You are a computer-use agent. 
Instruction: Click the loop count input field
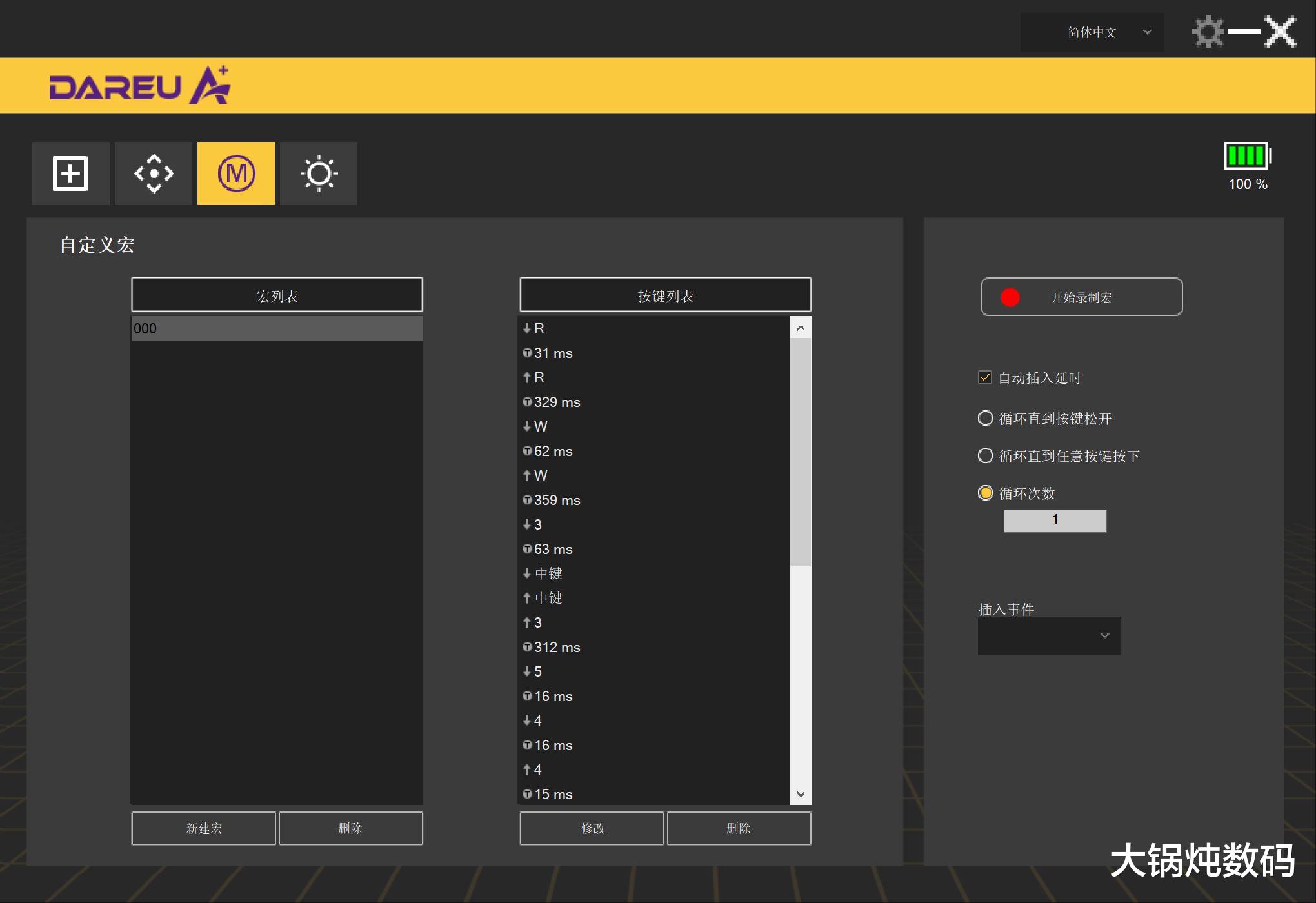(x=1055, y=521)
